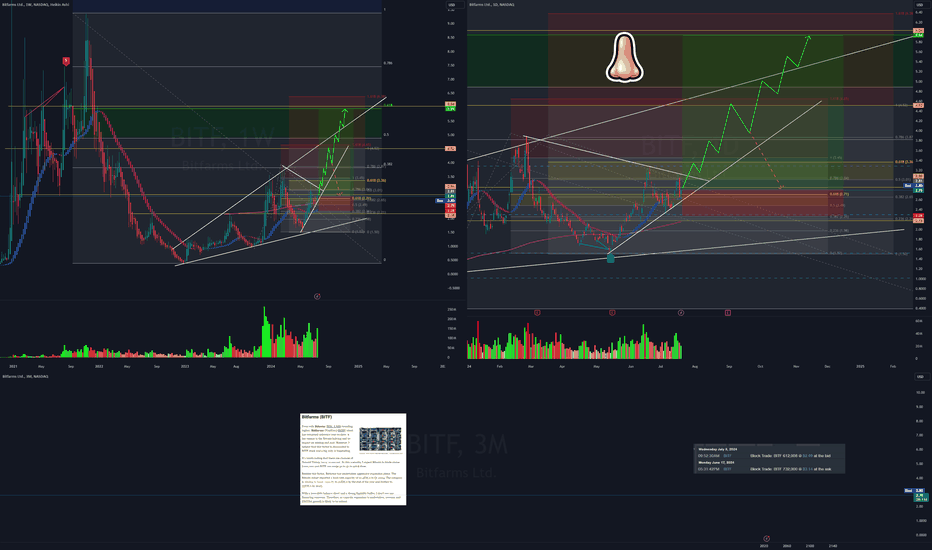Select teal arrow marker at 5D chart low
The image size is (932, 550).
[610, 257]
